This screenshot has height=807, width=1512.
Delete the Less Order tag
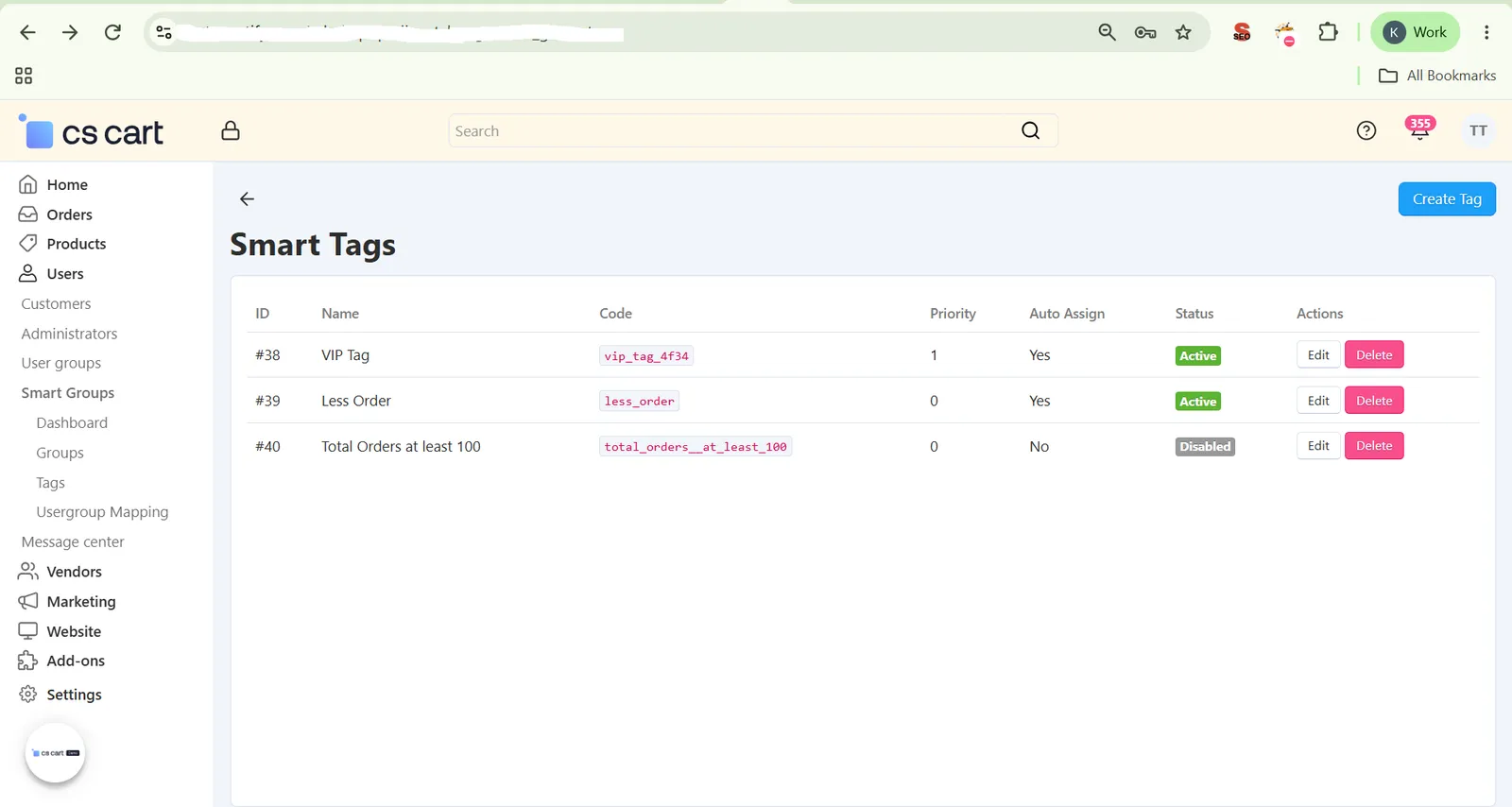[x=1374, y=401]
